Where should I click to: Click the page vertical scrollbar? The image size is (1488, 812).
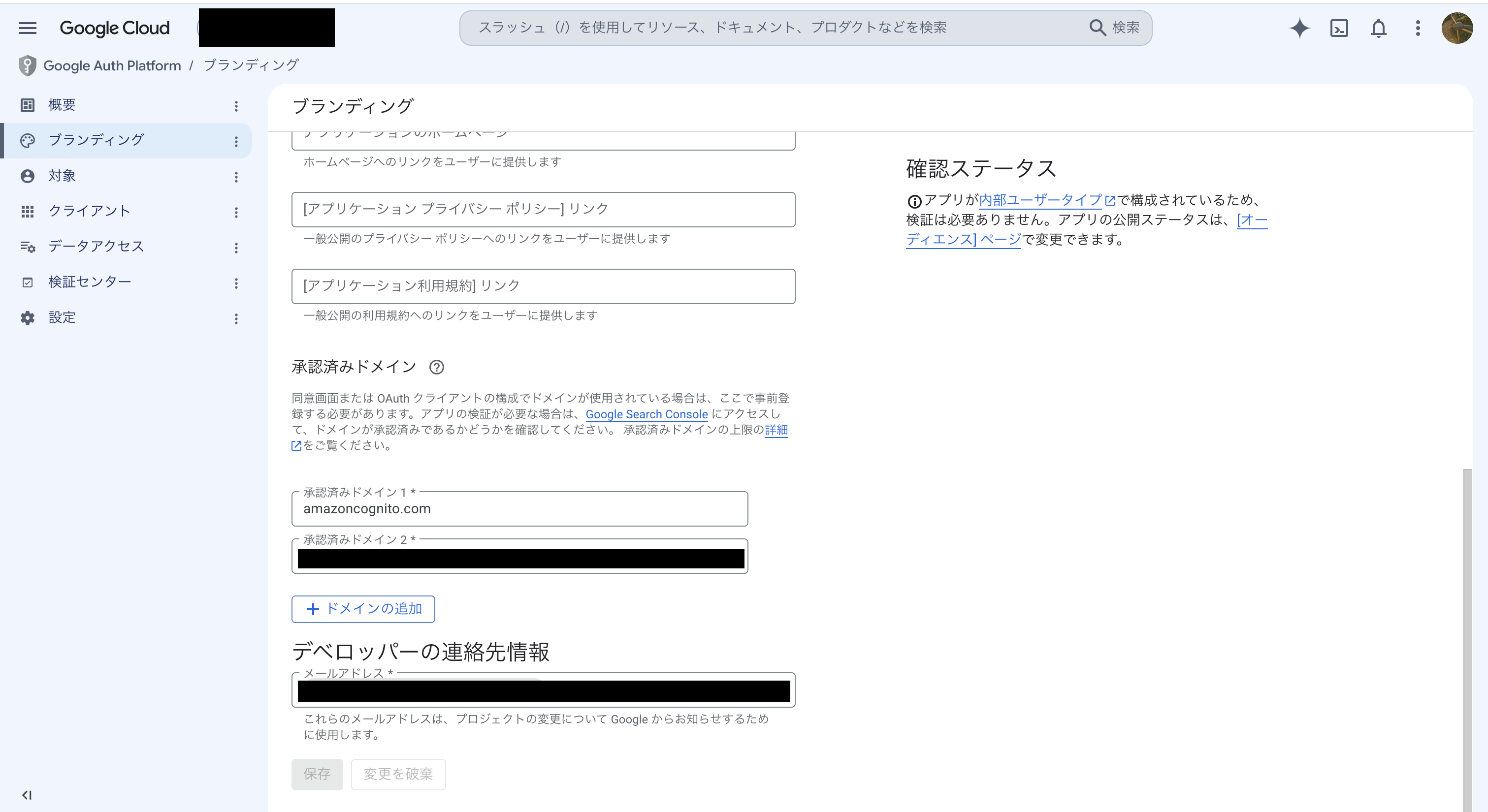point(1467,640)
